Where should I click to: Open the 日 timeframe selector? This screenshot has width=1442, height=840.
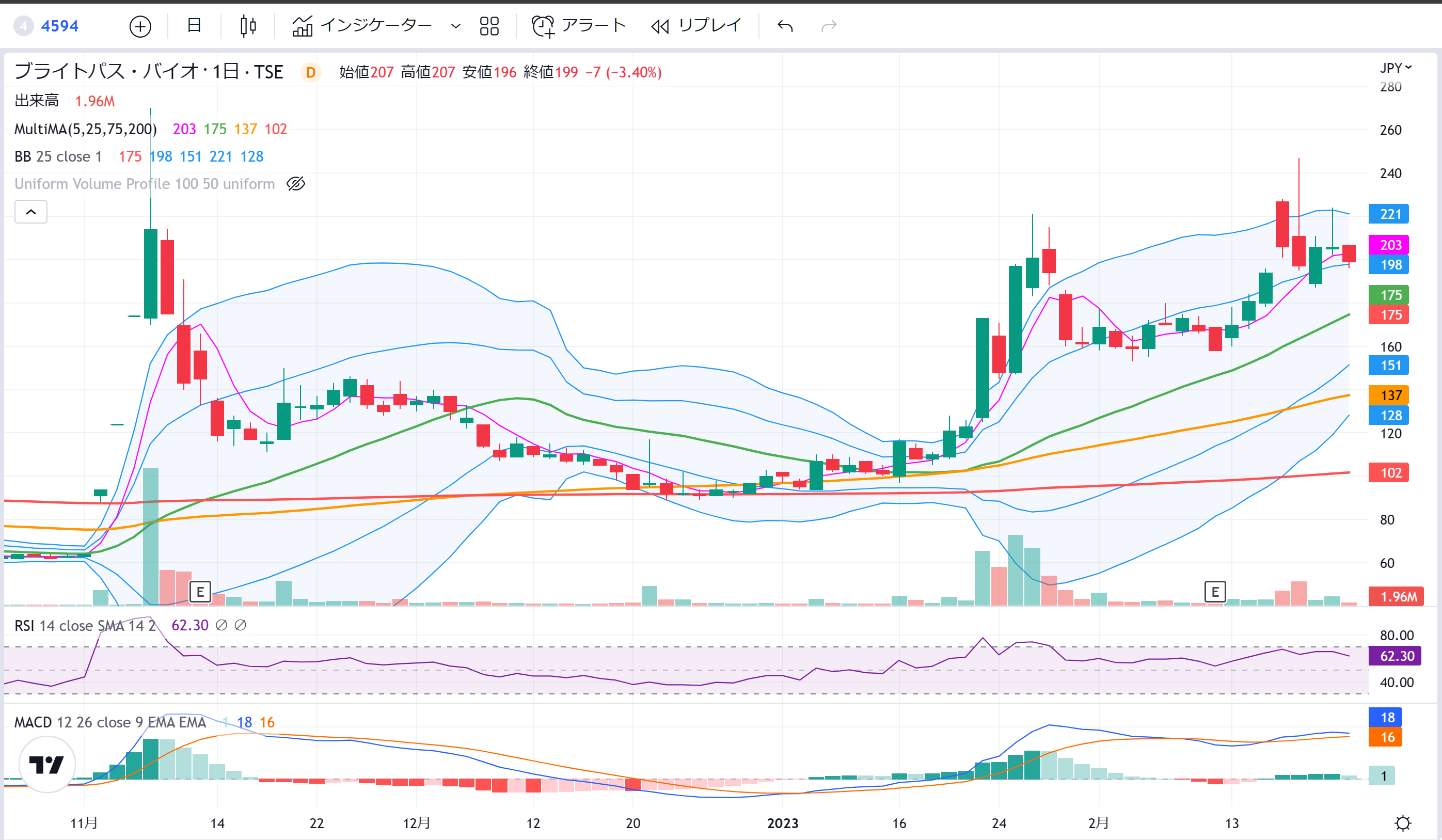pos(194,26)
